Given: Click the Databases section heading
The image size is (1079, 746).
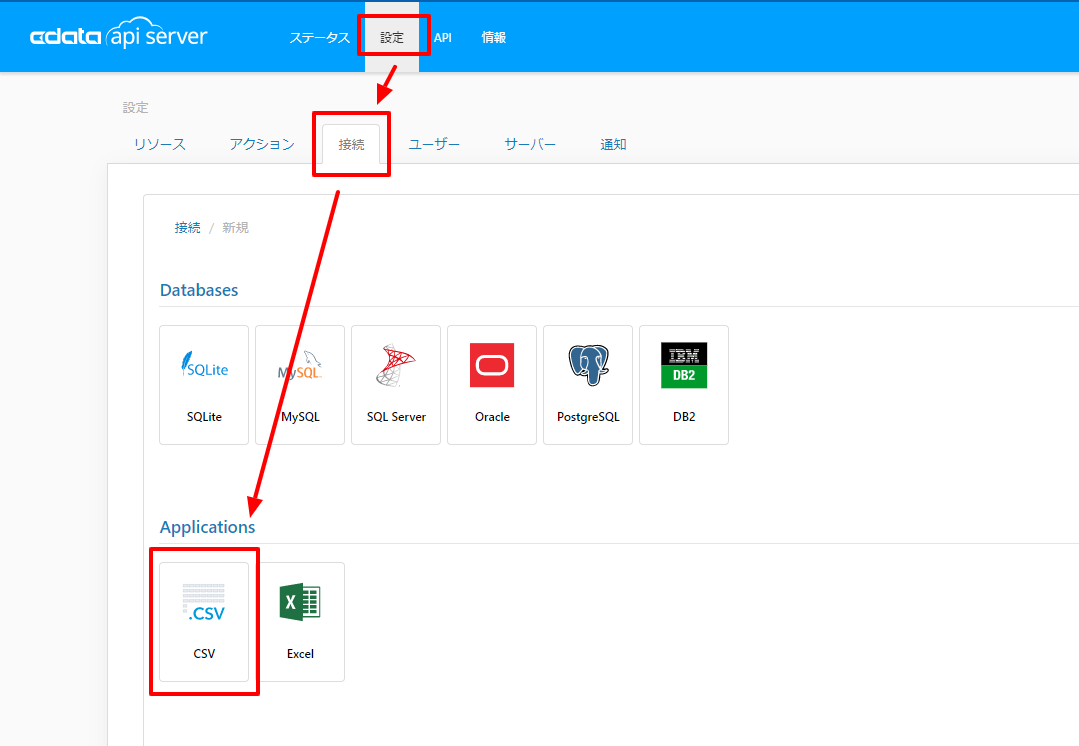Looking at the screenshot, I should pyautogui.click(x=199, y=290).
